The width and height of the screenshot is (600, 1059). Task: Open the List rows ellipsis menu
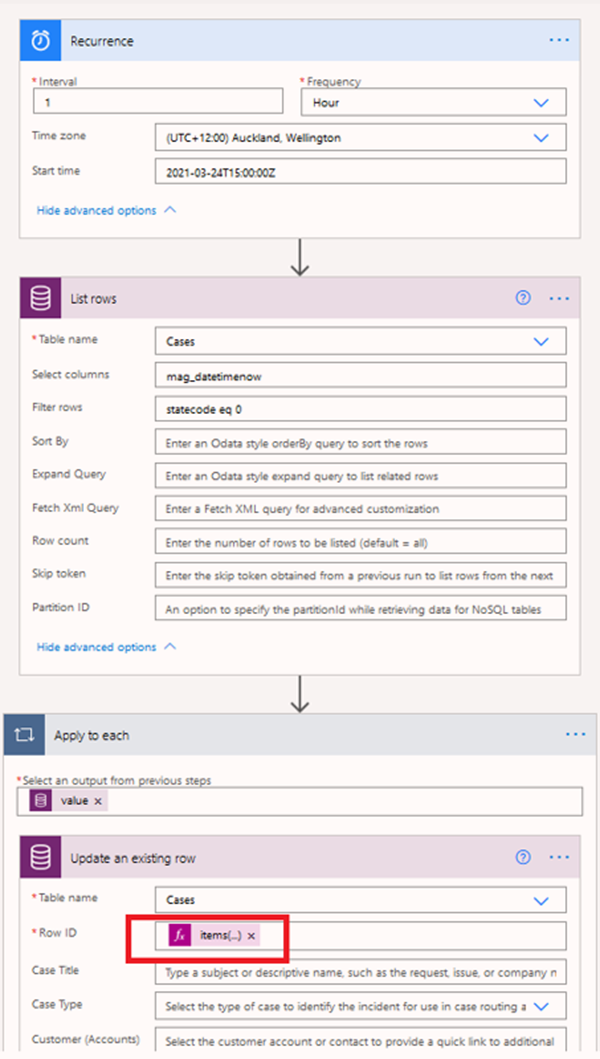click(559, 298)
